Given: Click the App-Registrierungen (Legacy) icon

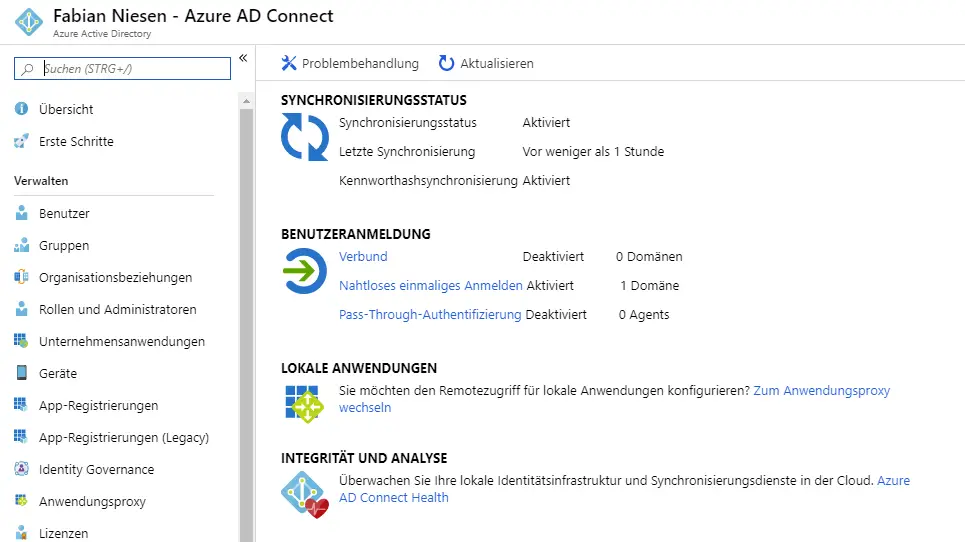Looking at the screenshot, I should click(21, 437).
